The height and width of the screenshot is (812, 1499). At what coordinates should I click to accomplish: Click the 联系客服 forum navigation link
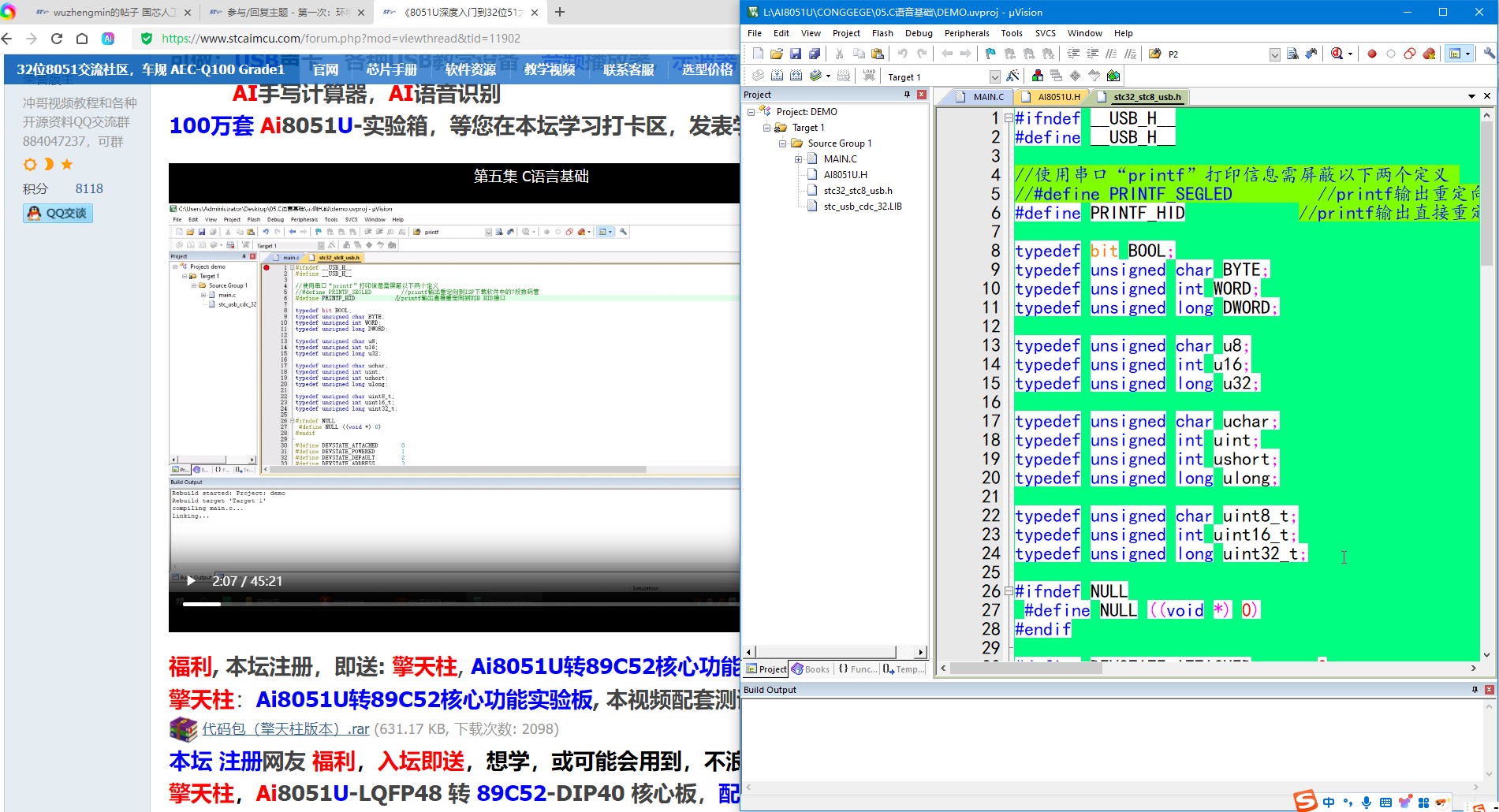pyautogui.click(x=628, y=69)
